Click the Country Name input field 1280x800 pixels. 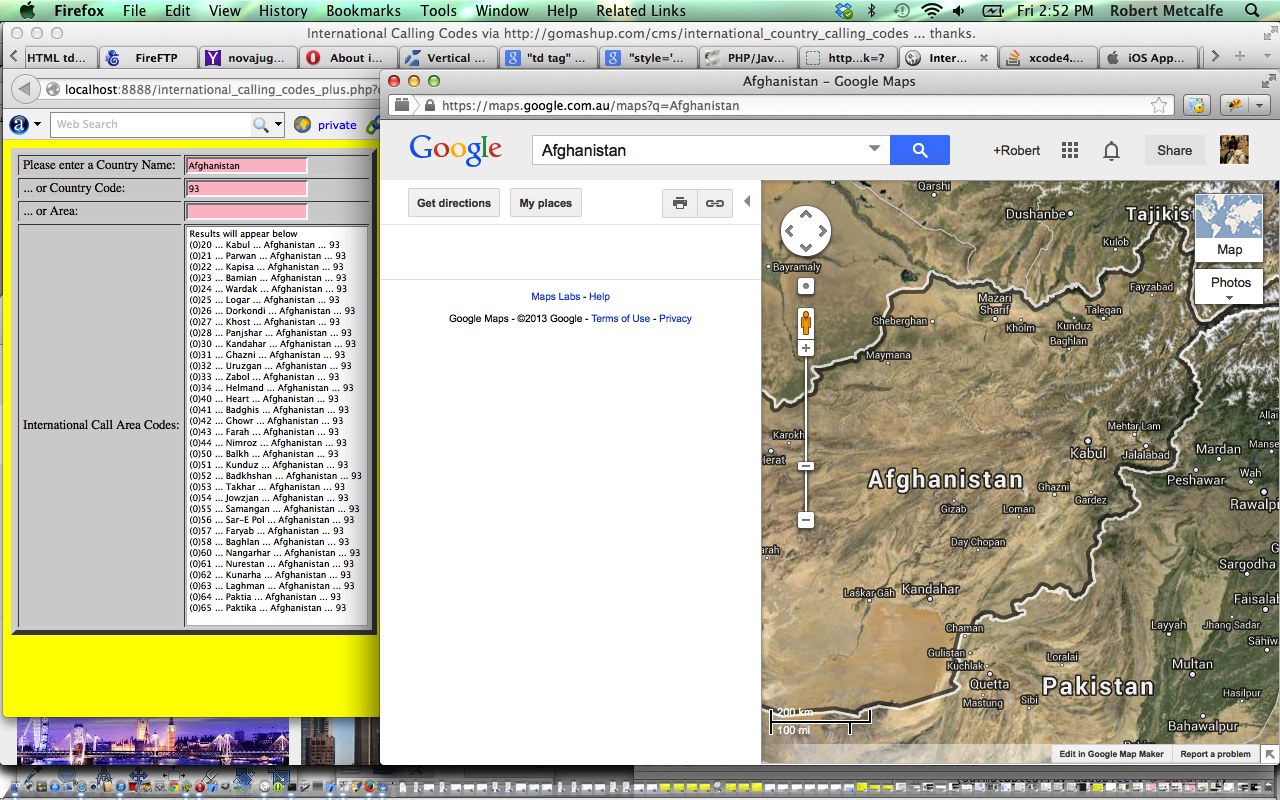tap(246, 165)
